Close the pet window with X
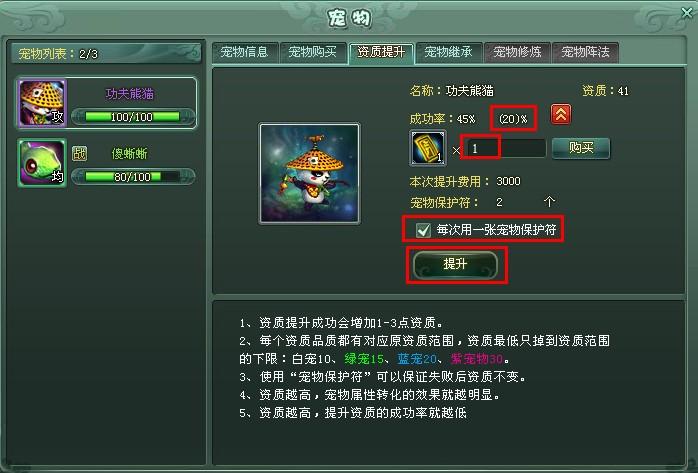698x473 pixels. [x=686, y=13]
